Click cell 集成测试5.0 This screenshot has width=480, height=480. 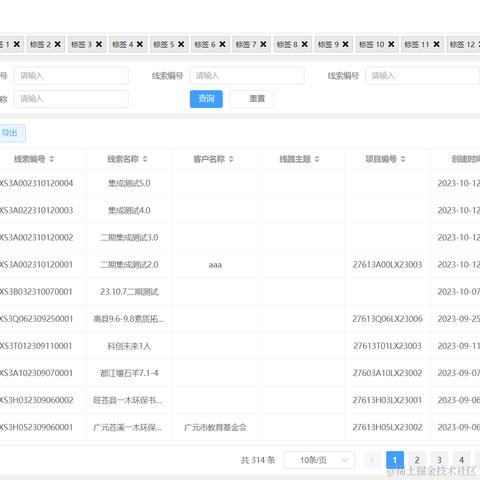point(129,183)
